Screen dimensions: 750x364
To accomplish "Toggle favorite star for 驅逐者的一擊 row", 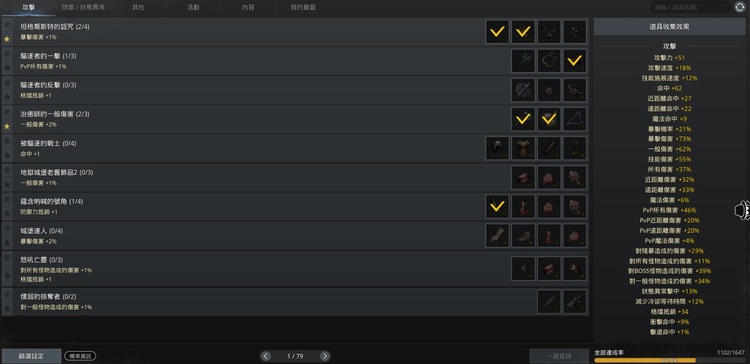I will click(x=7, y=68).
